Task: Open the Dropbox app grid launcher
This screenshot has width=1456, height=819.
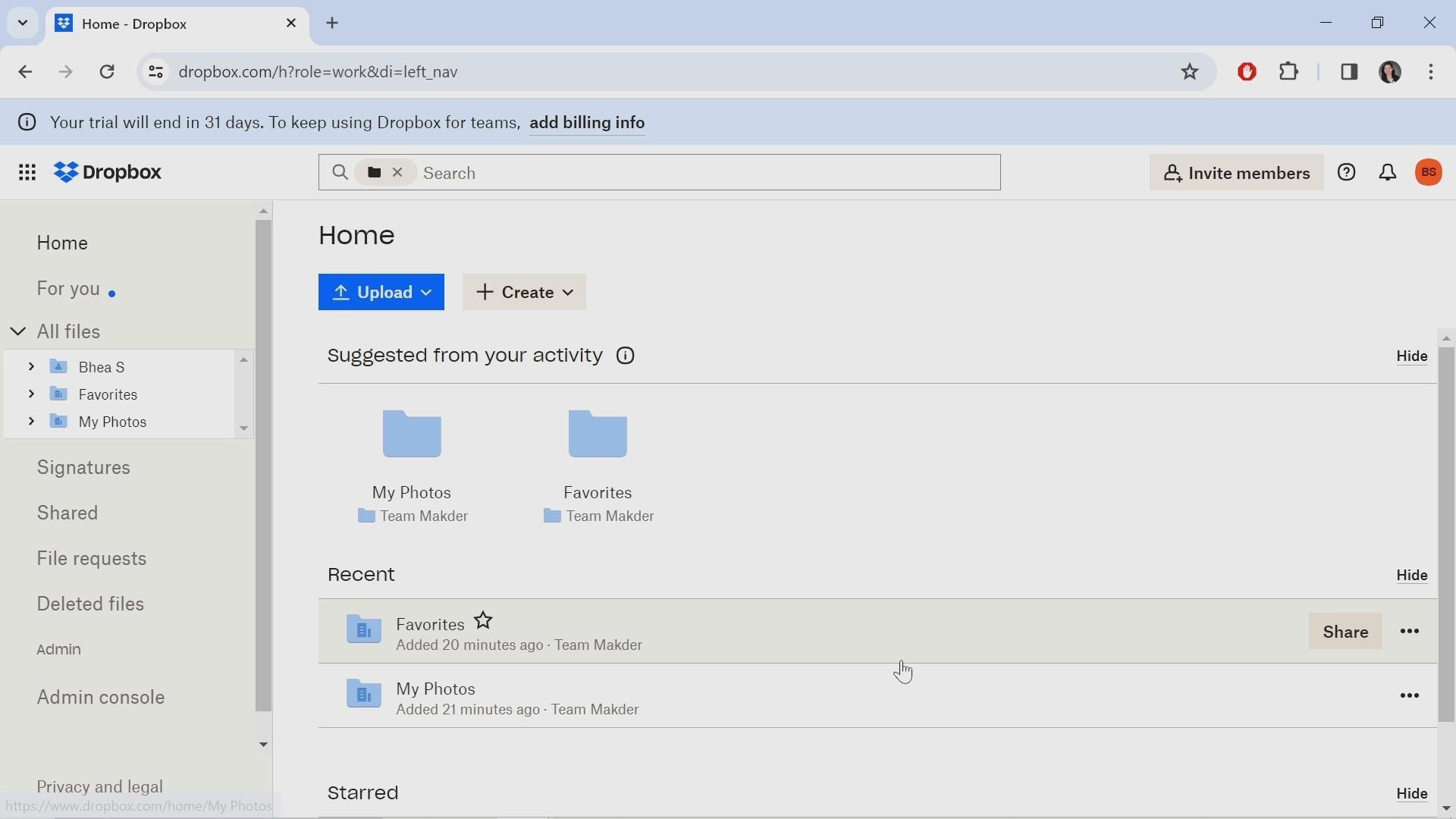Action: (x=27, y=173)
